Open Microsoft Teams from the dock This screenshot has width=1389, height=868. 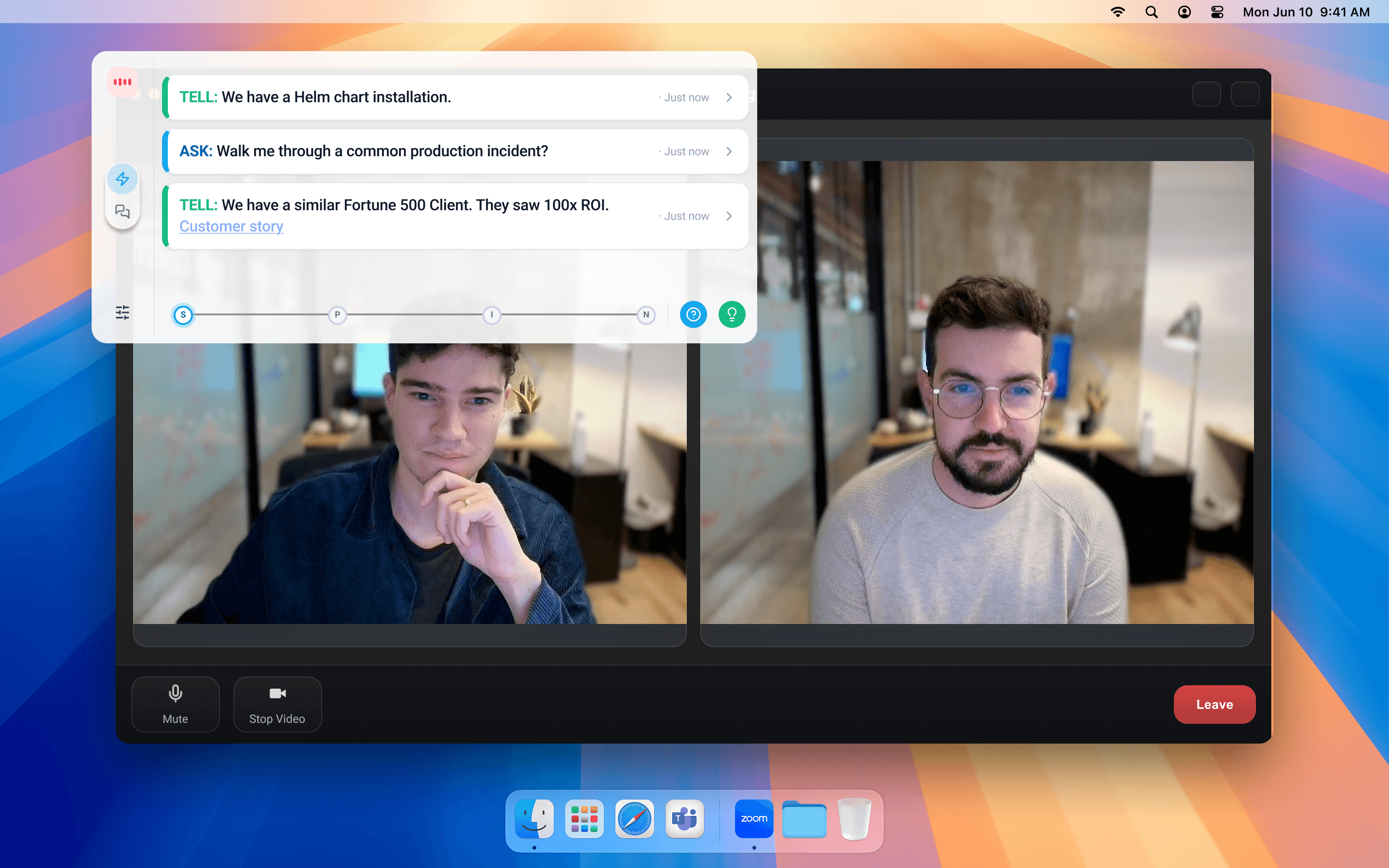click(684, 819)
